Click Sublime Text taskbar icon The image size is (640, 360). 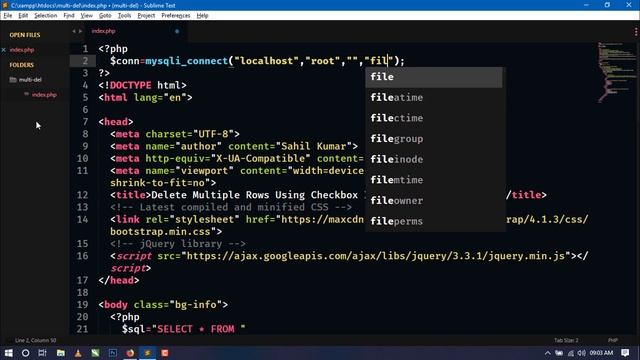(x=147, y=353)
